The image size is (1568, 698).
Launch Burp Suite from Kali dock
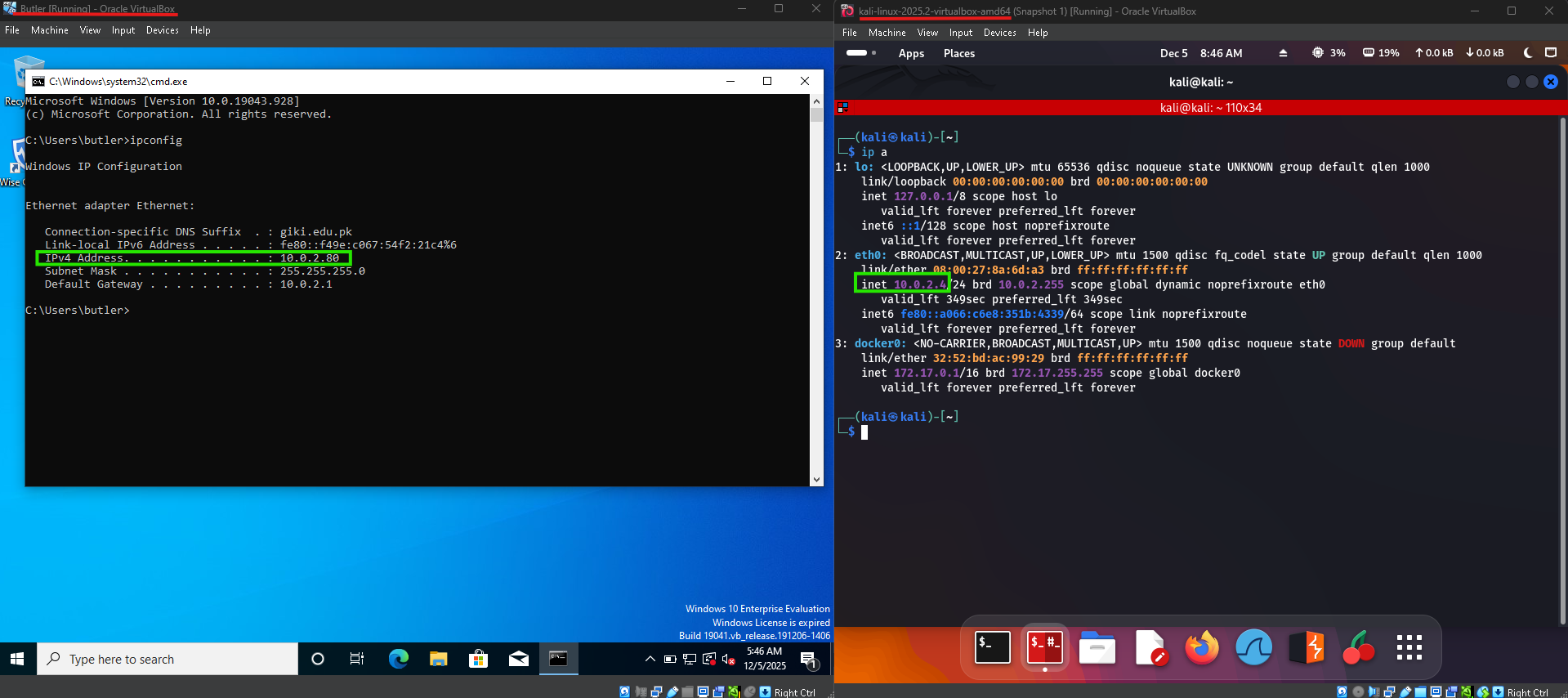[x=1307, y=647]
